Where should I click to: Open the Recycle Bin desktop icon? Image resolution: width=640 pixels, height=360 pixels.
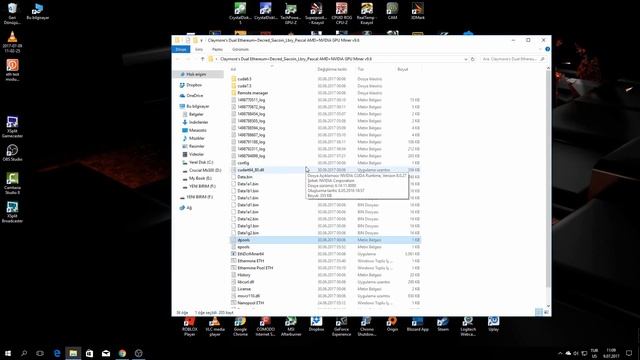(12, 13)
